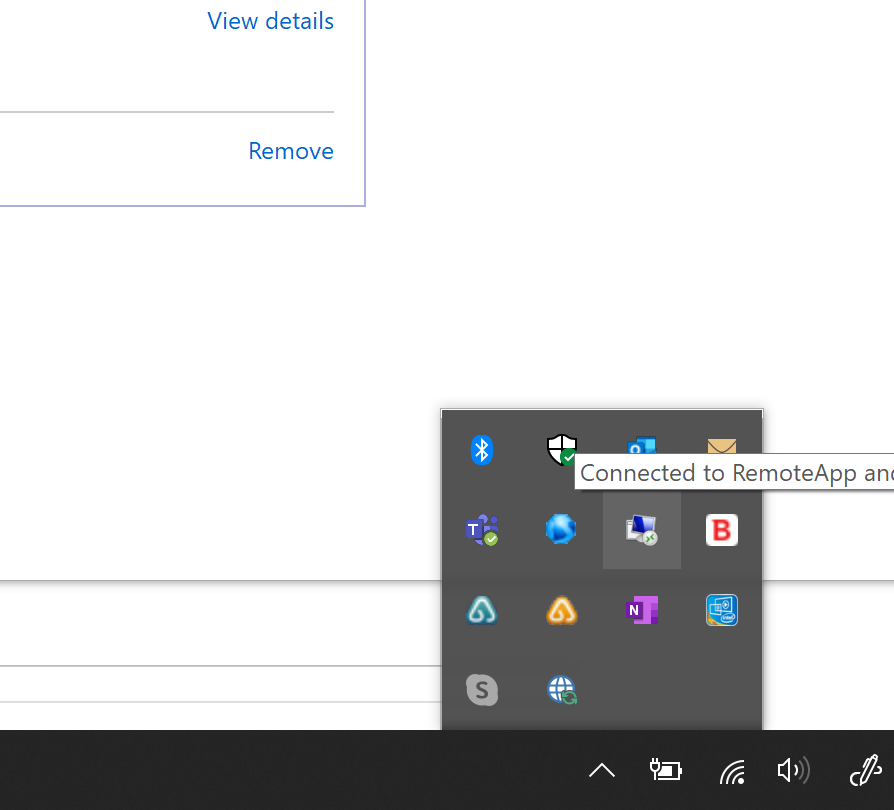Open the Wi-Fi network flyout

tap(732, 771)
